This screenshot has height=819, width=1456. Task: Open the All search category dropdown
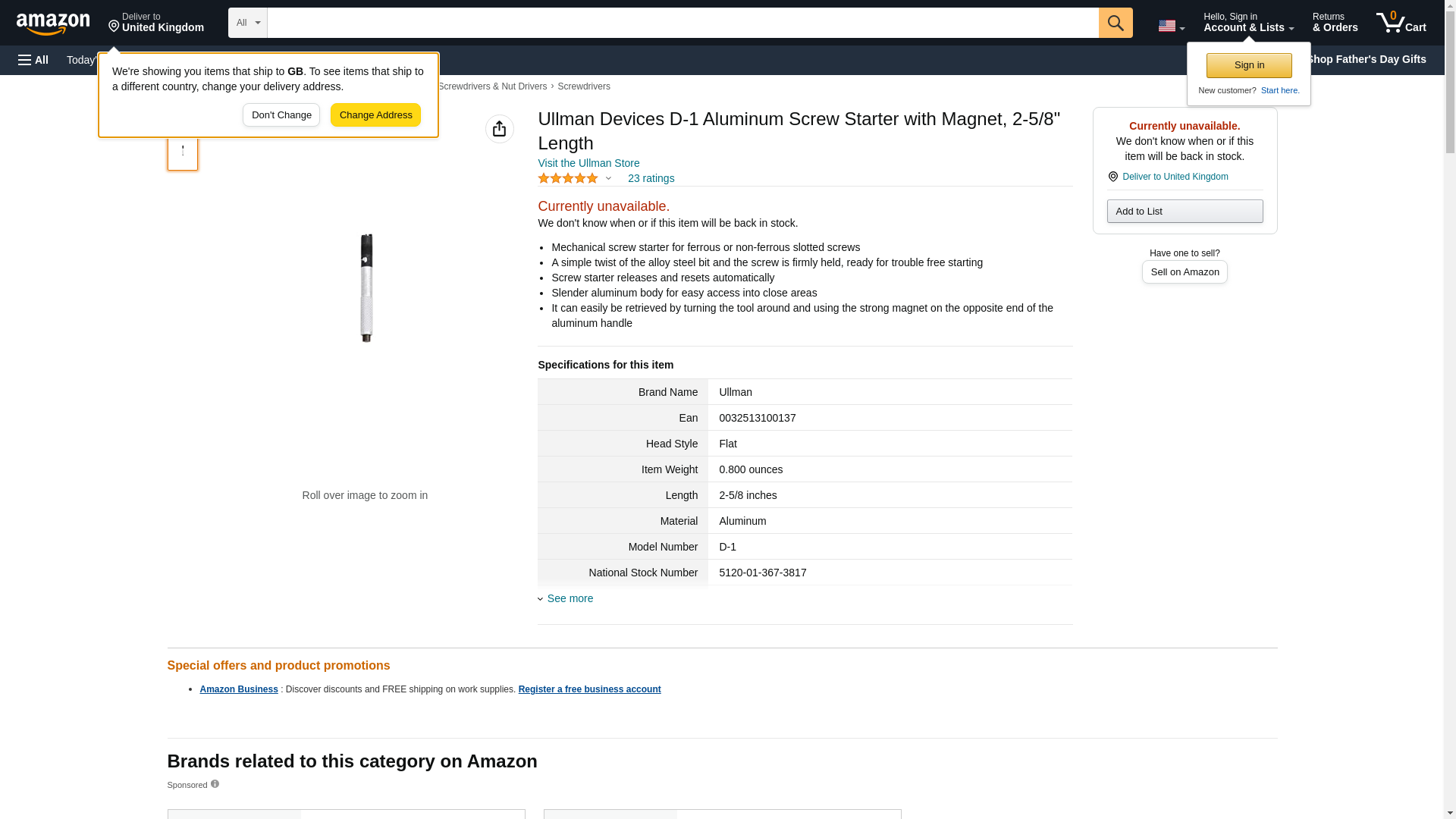pyautogui.click(x=247, y=23)
